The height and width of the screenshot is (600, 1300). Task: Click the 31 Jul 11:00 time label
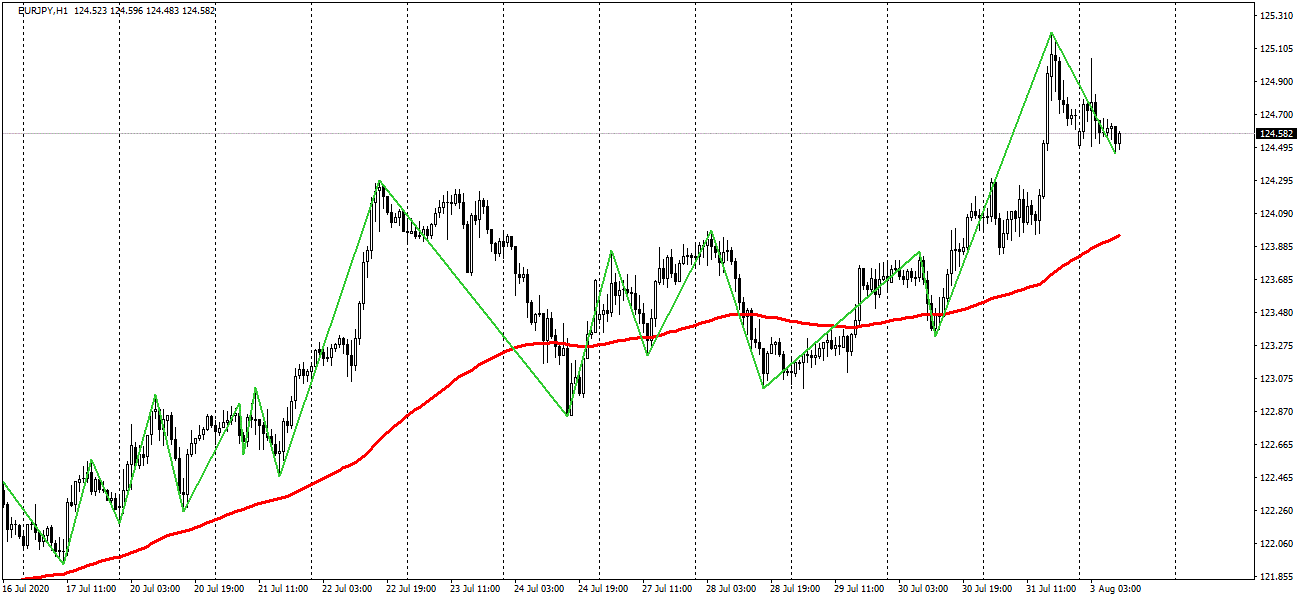coord(1051,589)
